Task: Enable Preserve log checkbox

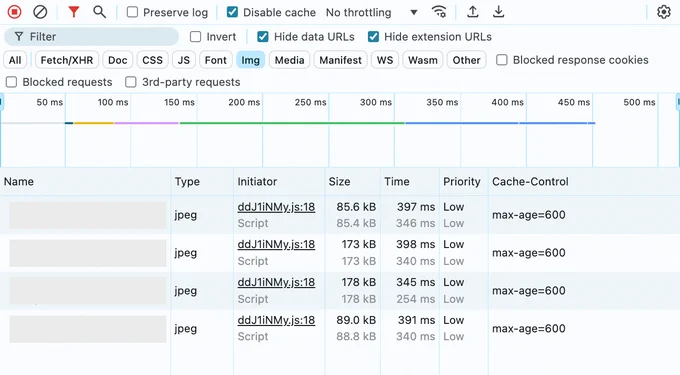Action: click(132, 12)
